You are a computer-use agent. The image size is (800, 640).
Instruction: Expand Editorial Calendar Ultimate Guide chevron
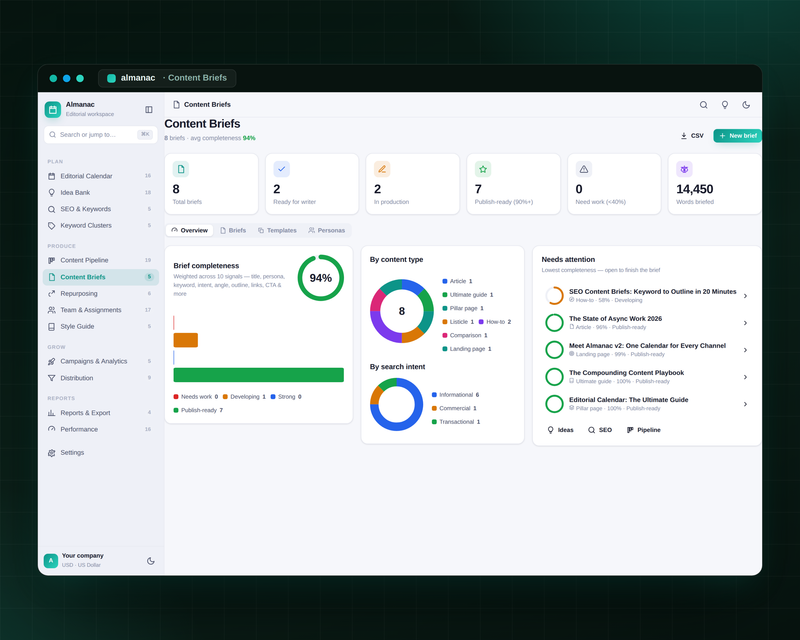pyautogui.click(x=745, y=404)
